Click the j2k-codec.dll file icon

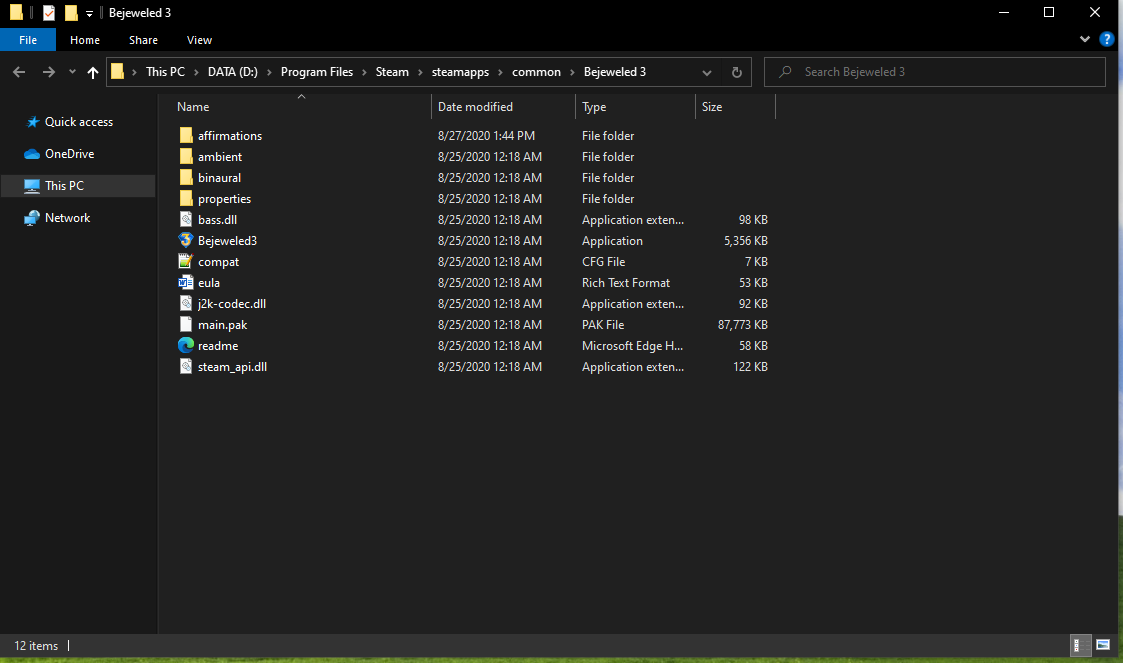185,304
